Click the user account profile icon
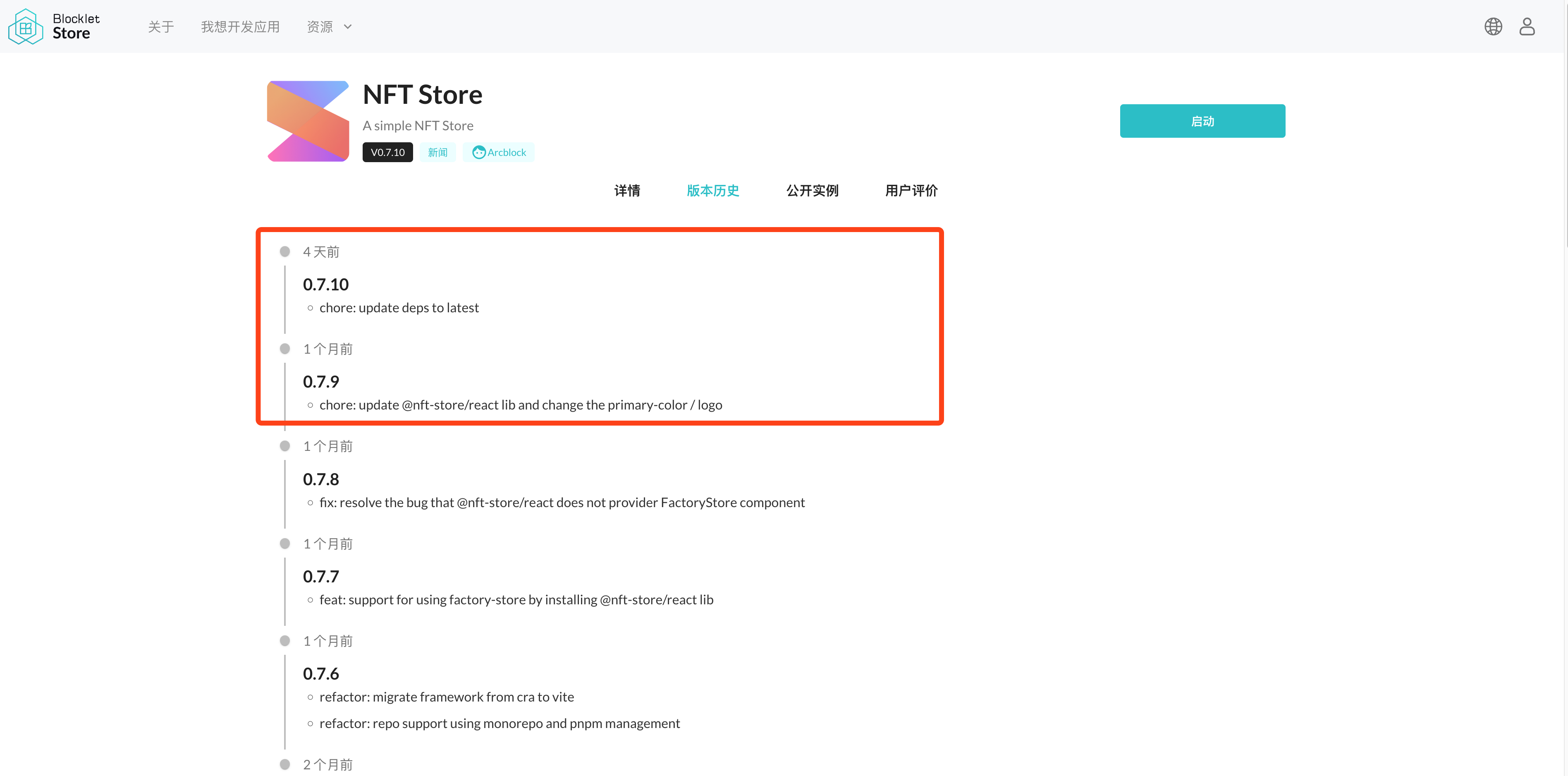1568x776 pixels. point(1527,27)
